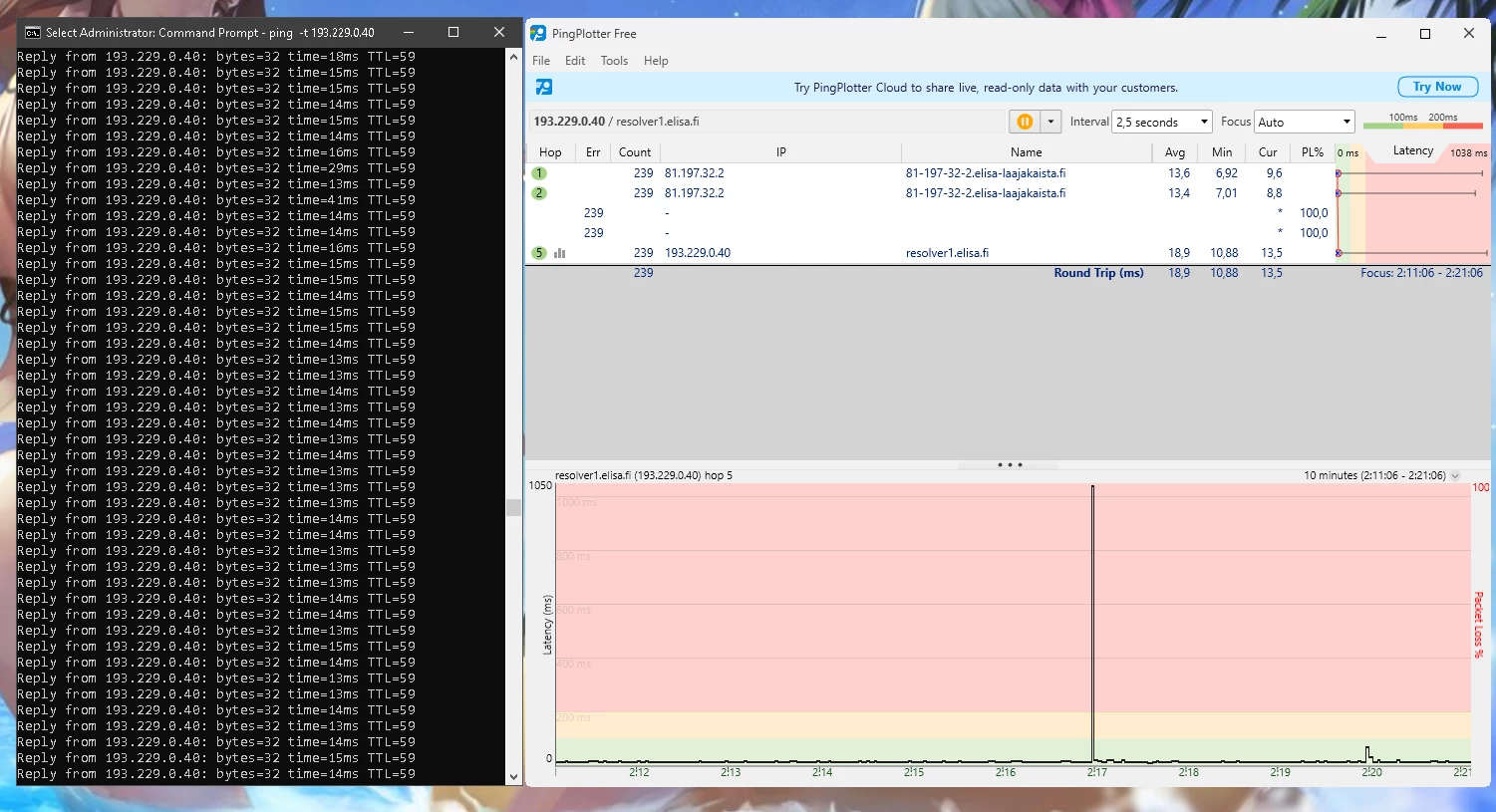Click the hop 2 minimum value 7,01
This screenshot has height=812, width=1496.
[1226, 193]
